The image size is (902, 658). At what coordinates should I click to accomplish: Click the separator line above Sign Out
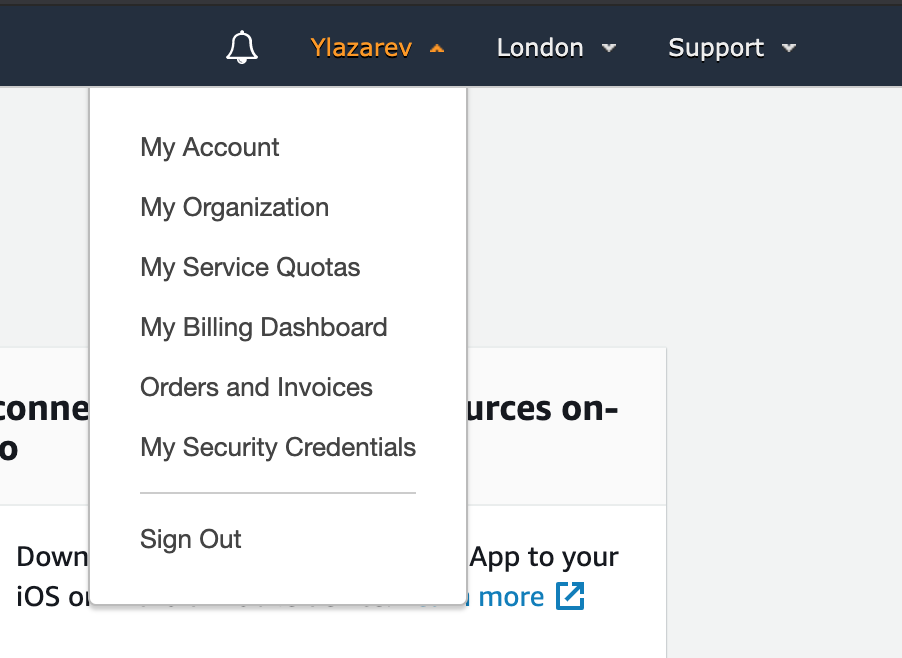coord(278,493)
